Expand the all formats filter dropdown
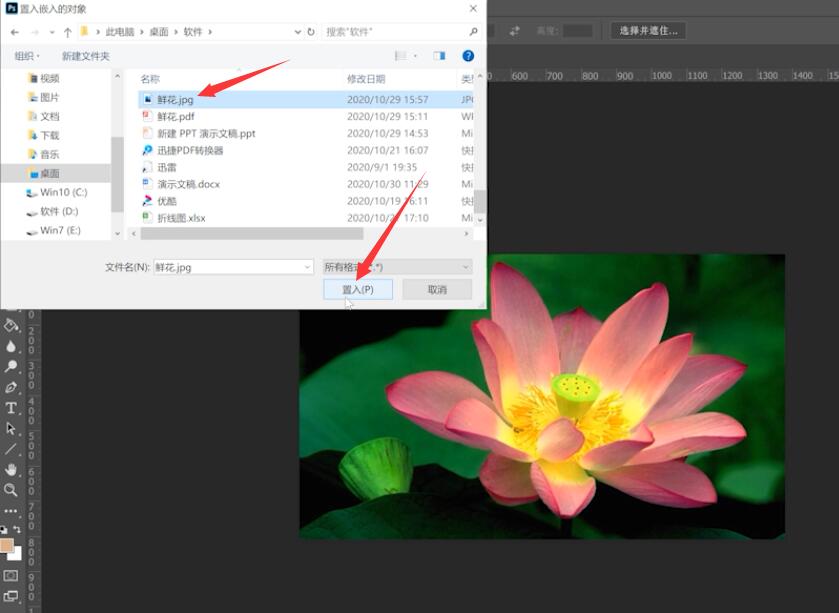The width and height of the screenshot is (839, 613). [397, 266]
